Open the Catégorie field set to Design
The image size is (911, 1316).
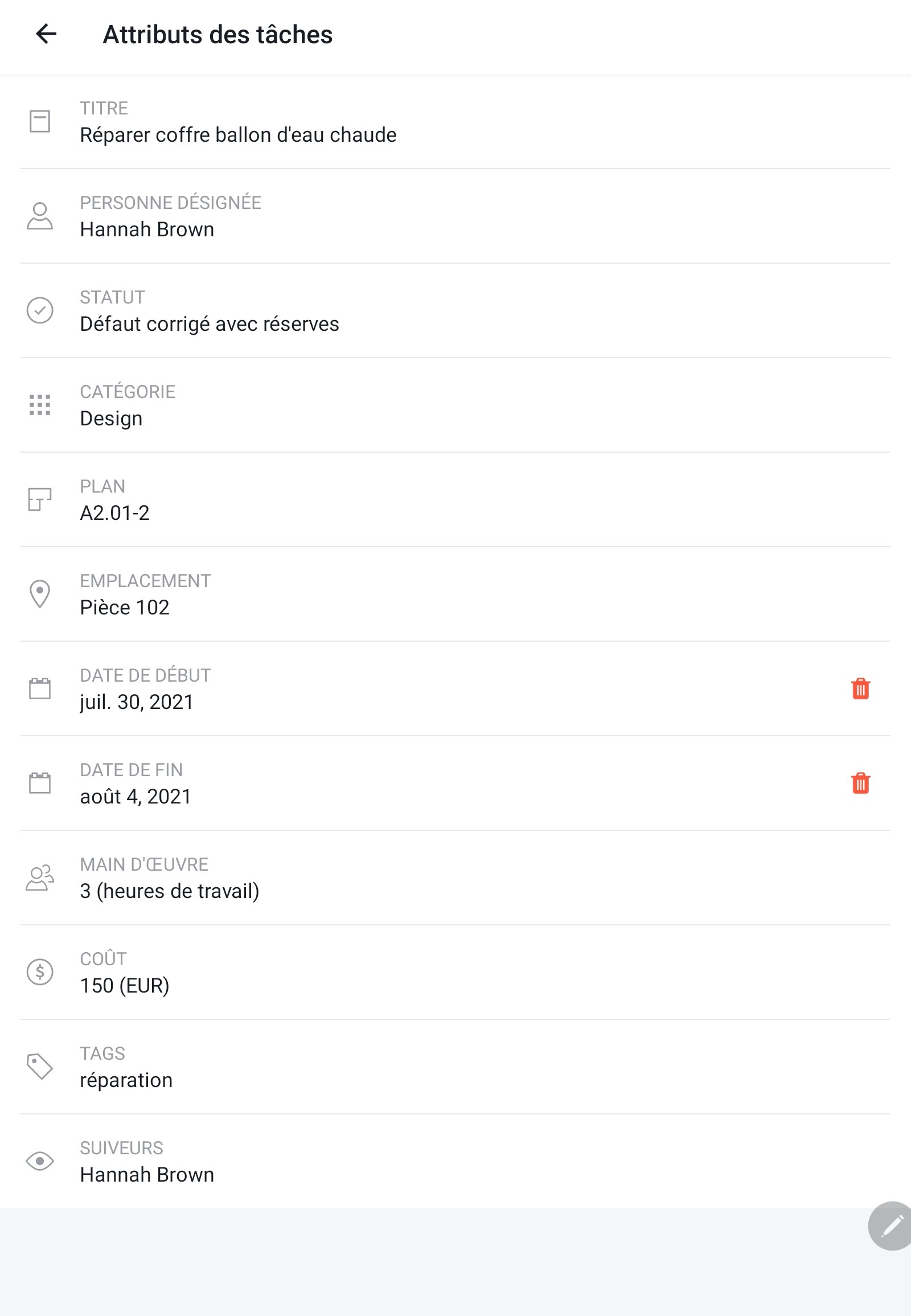pos(455,405)
